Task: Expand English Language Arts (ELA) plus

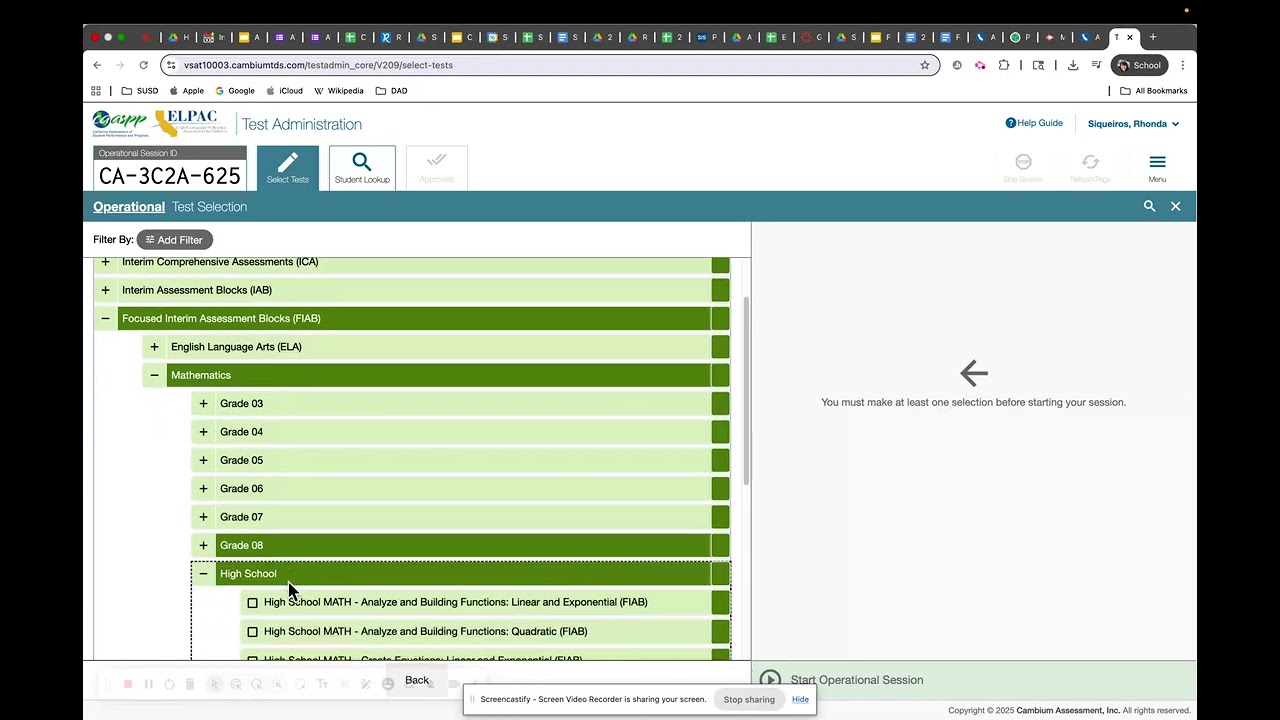Action: click(154, 347)
